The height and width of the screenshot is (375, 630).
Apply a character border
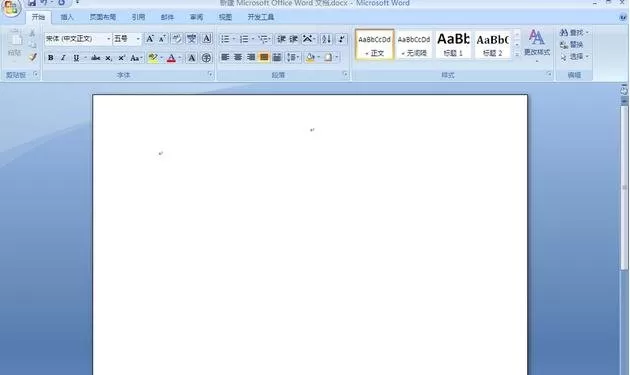tap(206, 39)
